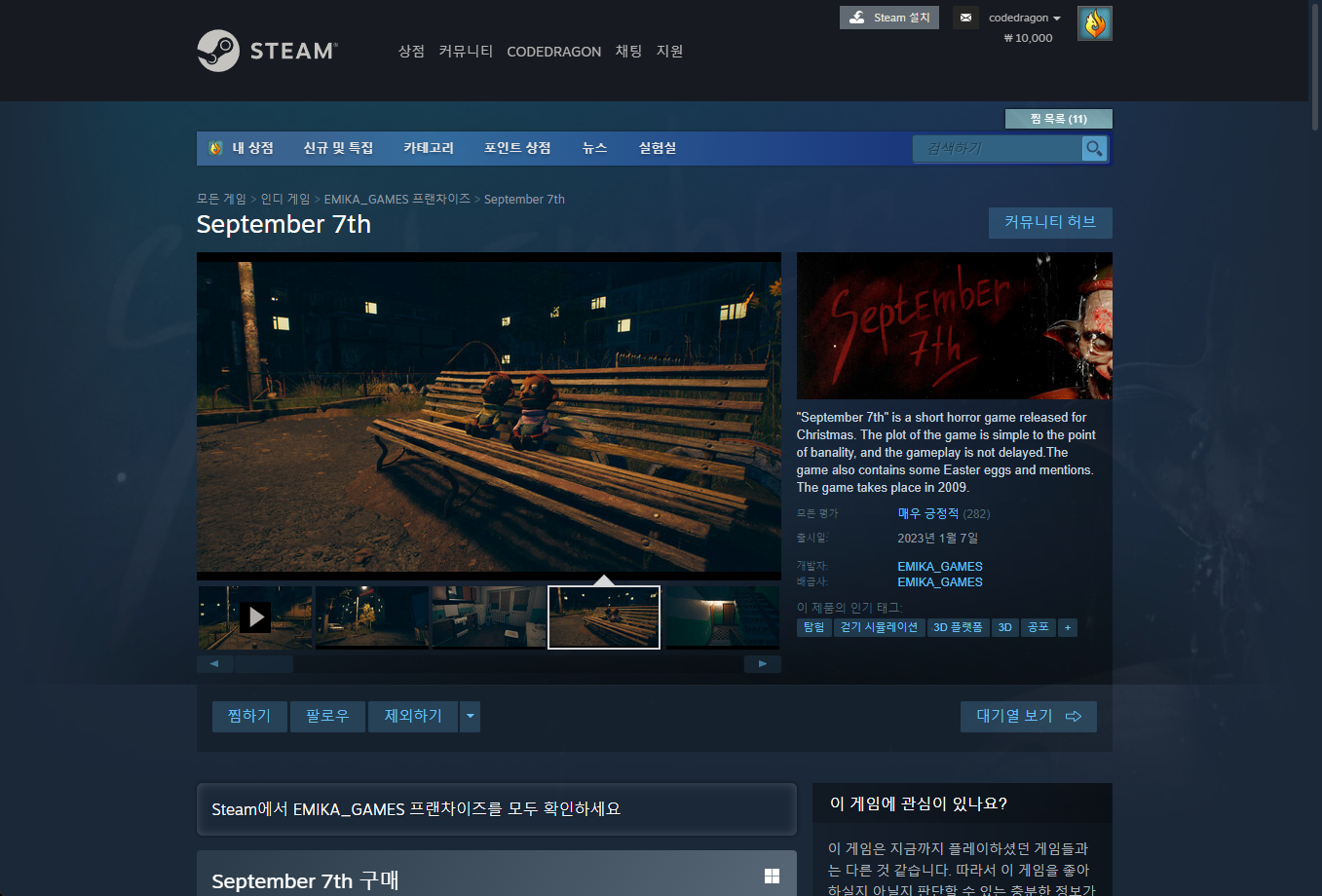Open the mail notification envelope icon
1322x896 pixels.
click(x=965, y=18)
